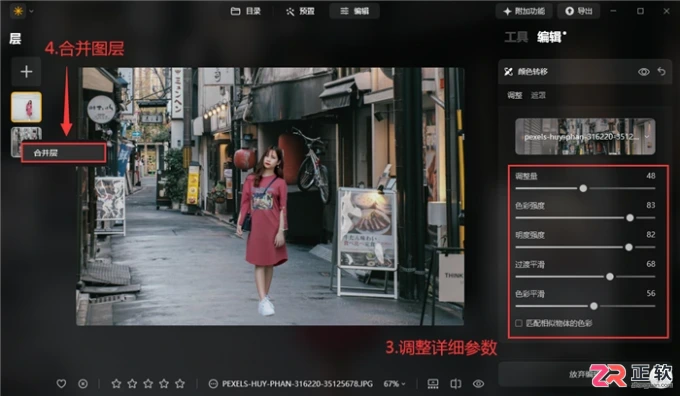Screen dimensions: 680x396
Task: Click the 导出 export button
Action: 579,11
